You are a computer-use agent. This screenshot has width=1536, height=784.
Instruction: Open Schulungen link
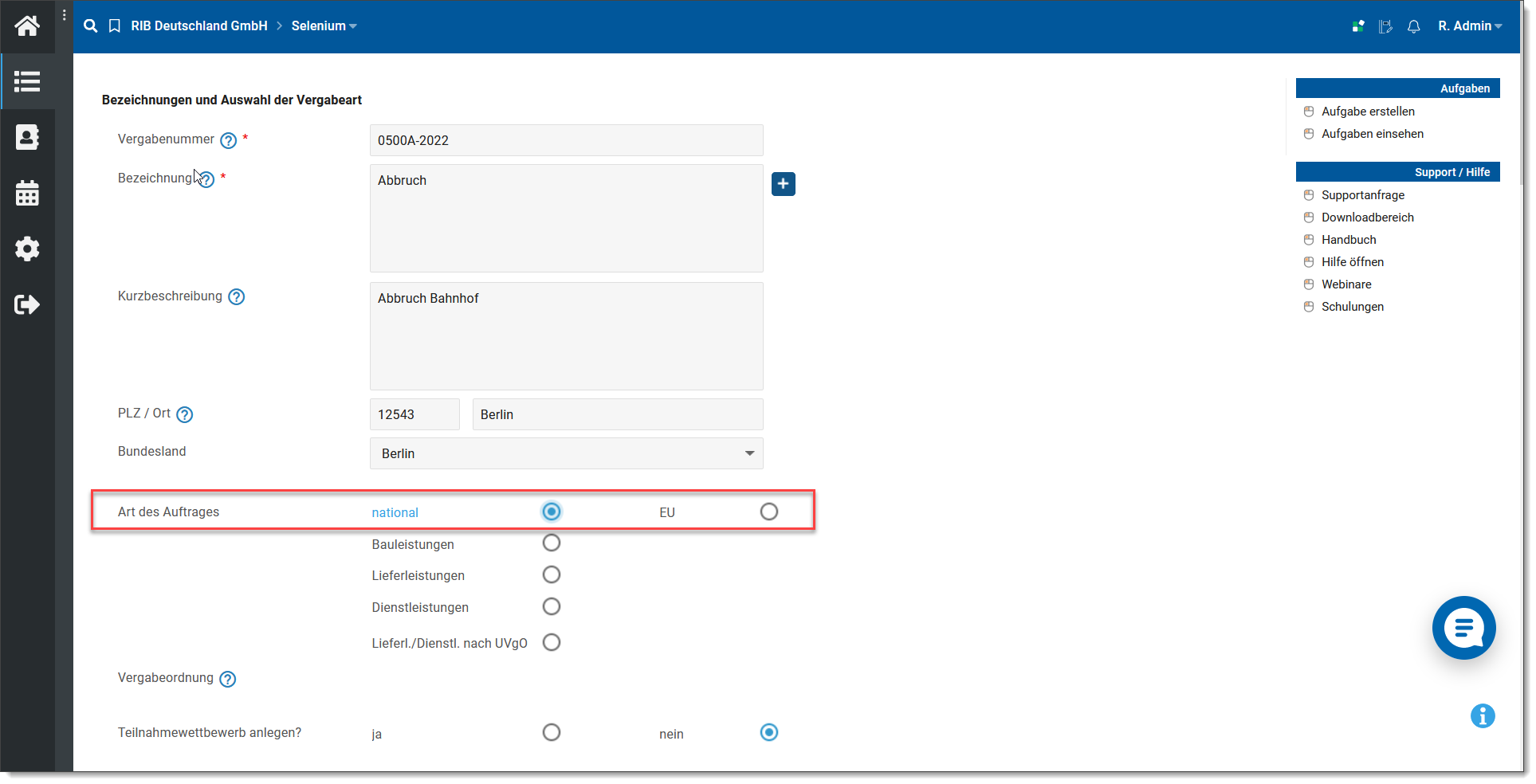pyautogui.click(x=1352, y=307)
